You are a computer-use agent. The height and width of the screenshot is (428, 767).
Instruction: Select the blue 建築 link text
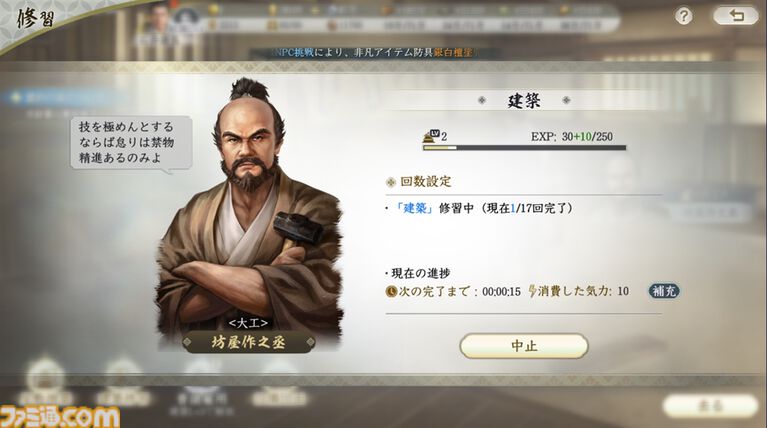coord(414,208)
